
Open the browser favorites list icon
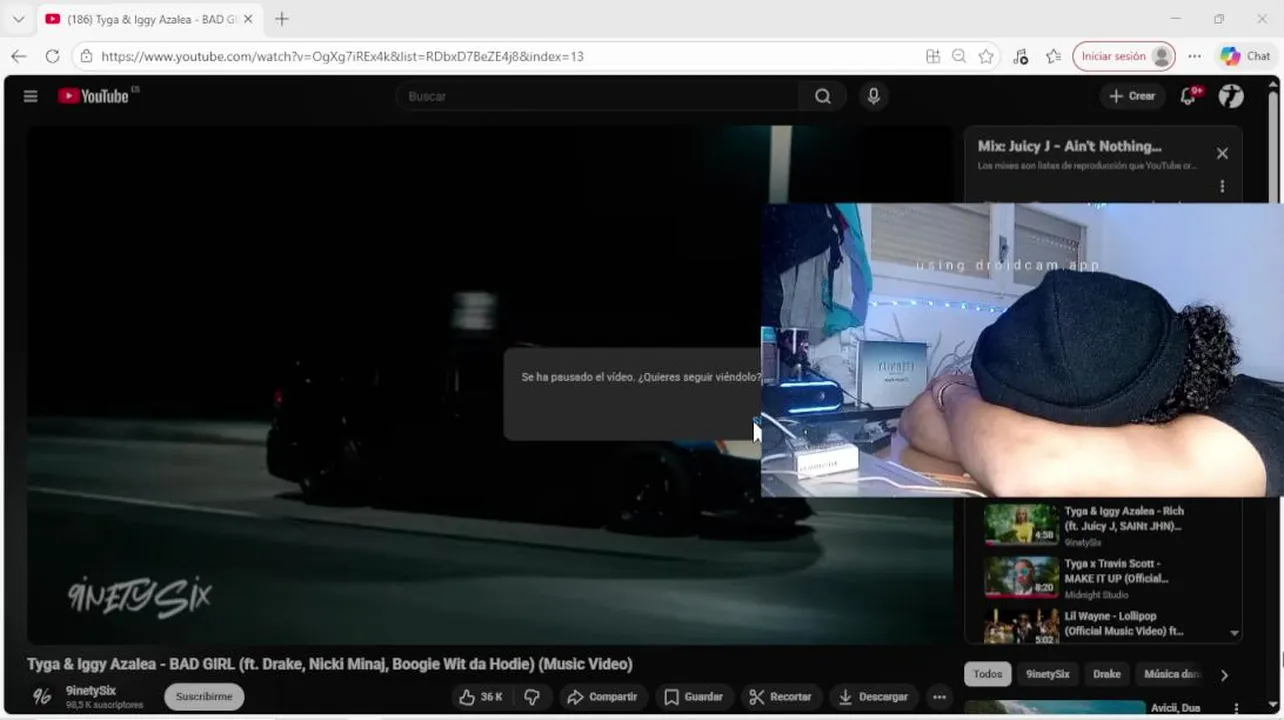[x=1053, y=57]
